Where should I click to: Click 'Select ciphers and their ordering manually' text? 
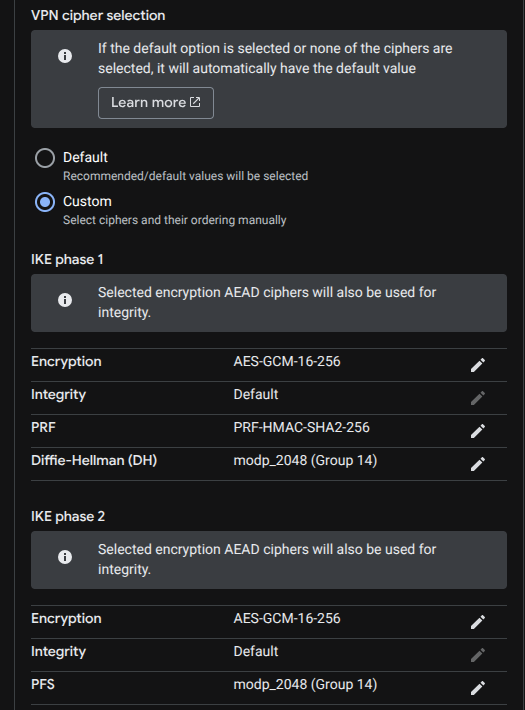tap(174, 220)
